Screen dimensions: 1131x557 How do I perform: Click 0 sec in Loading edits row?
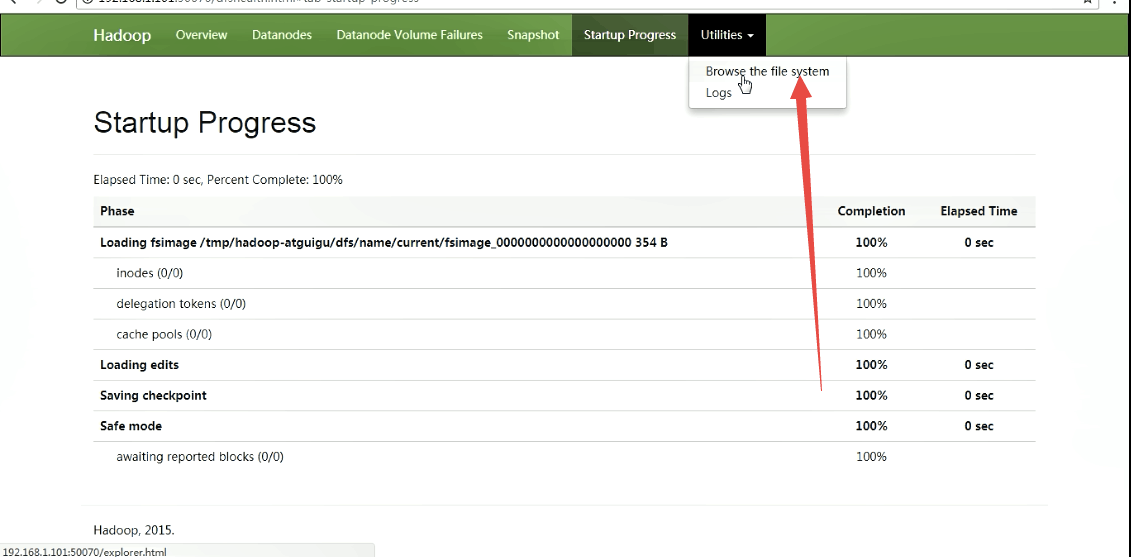(x=979, y=365)
